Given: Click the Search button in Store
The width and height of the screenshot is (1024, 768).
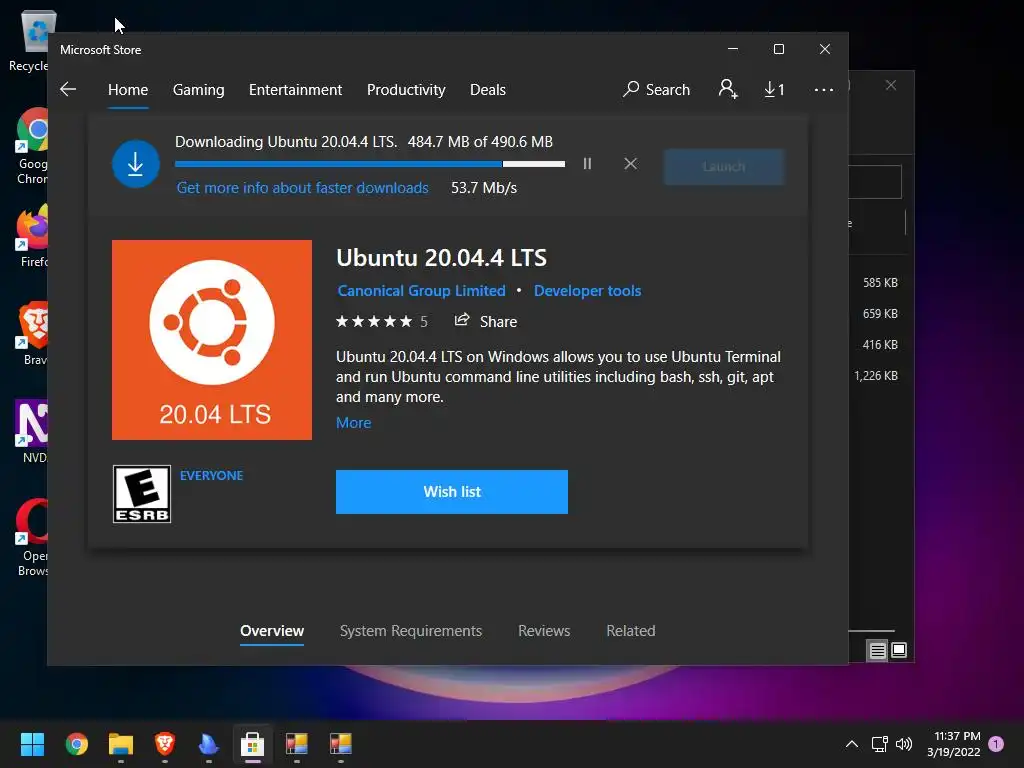Looking at the screenshot, I should pos(656,89).
